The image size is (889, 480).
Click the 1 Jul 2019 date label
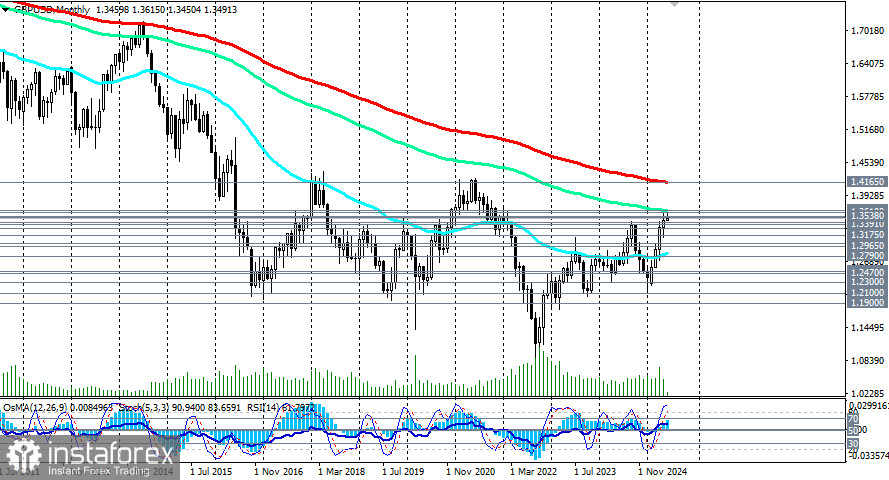coord(403,471)
